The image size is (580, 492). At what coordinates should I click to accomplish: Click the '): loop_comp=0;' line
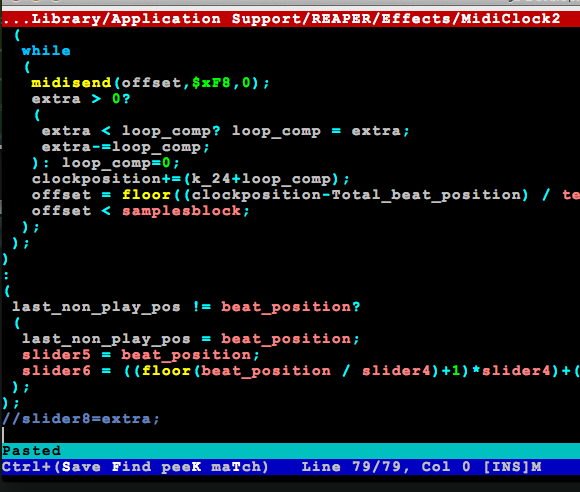point(105,163)
